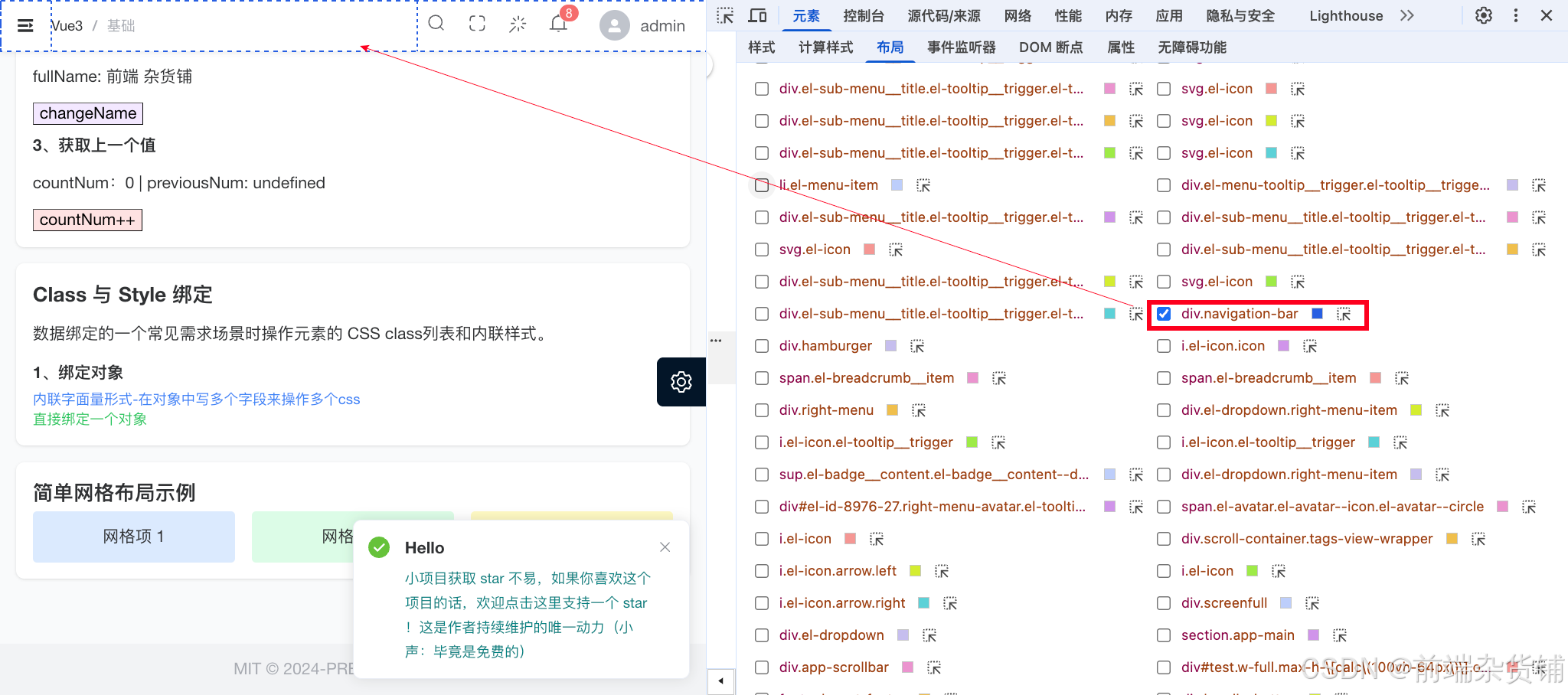This screenshot has width=1568, height=695.
Task: Switch to the 无障碍功能 sub-tab
Action: pos(1192,47)
